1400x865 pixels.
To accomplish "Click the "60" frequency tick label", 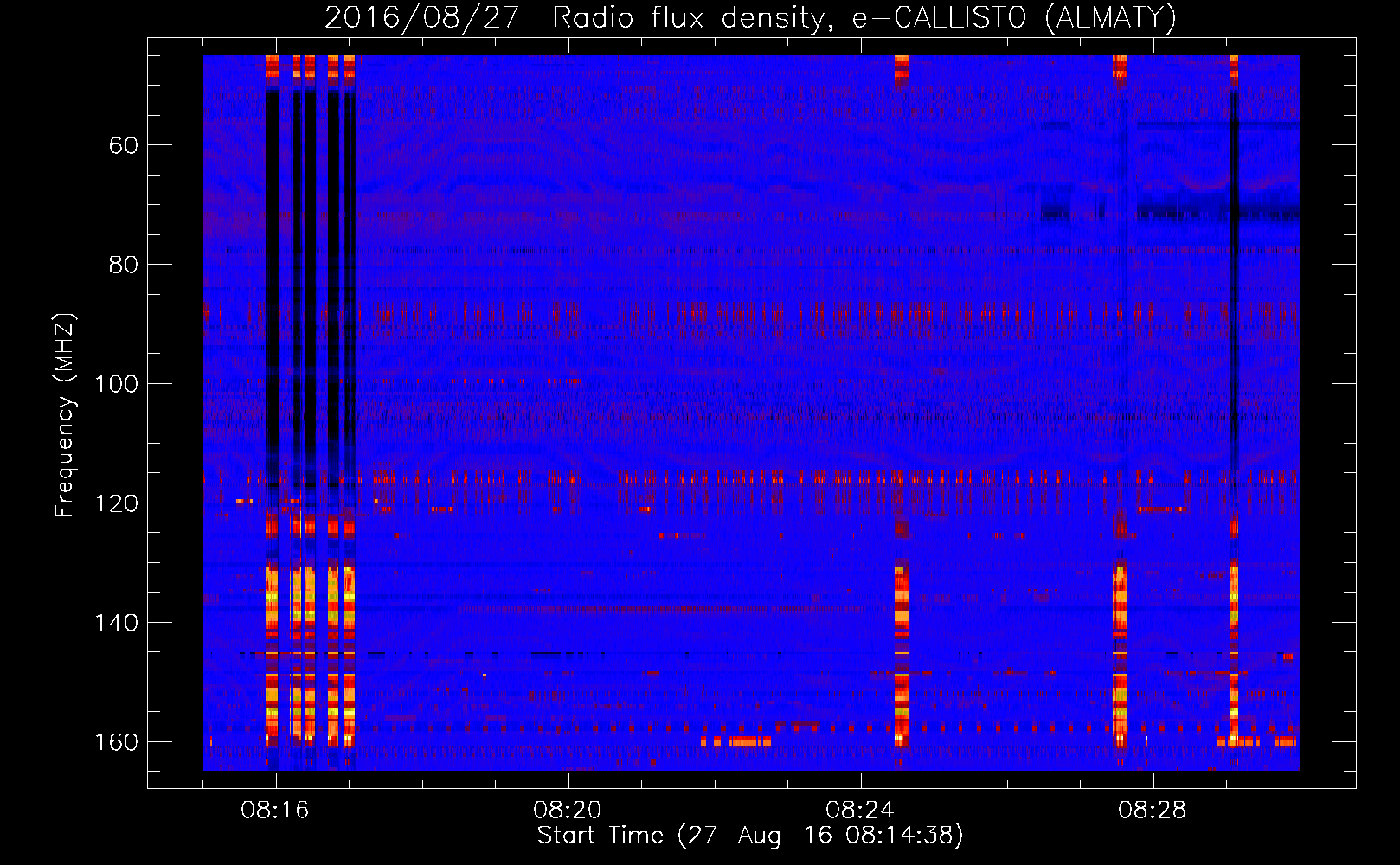I will tap(124, 145).
